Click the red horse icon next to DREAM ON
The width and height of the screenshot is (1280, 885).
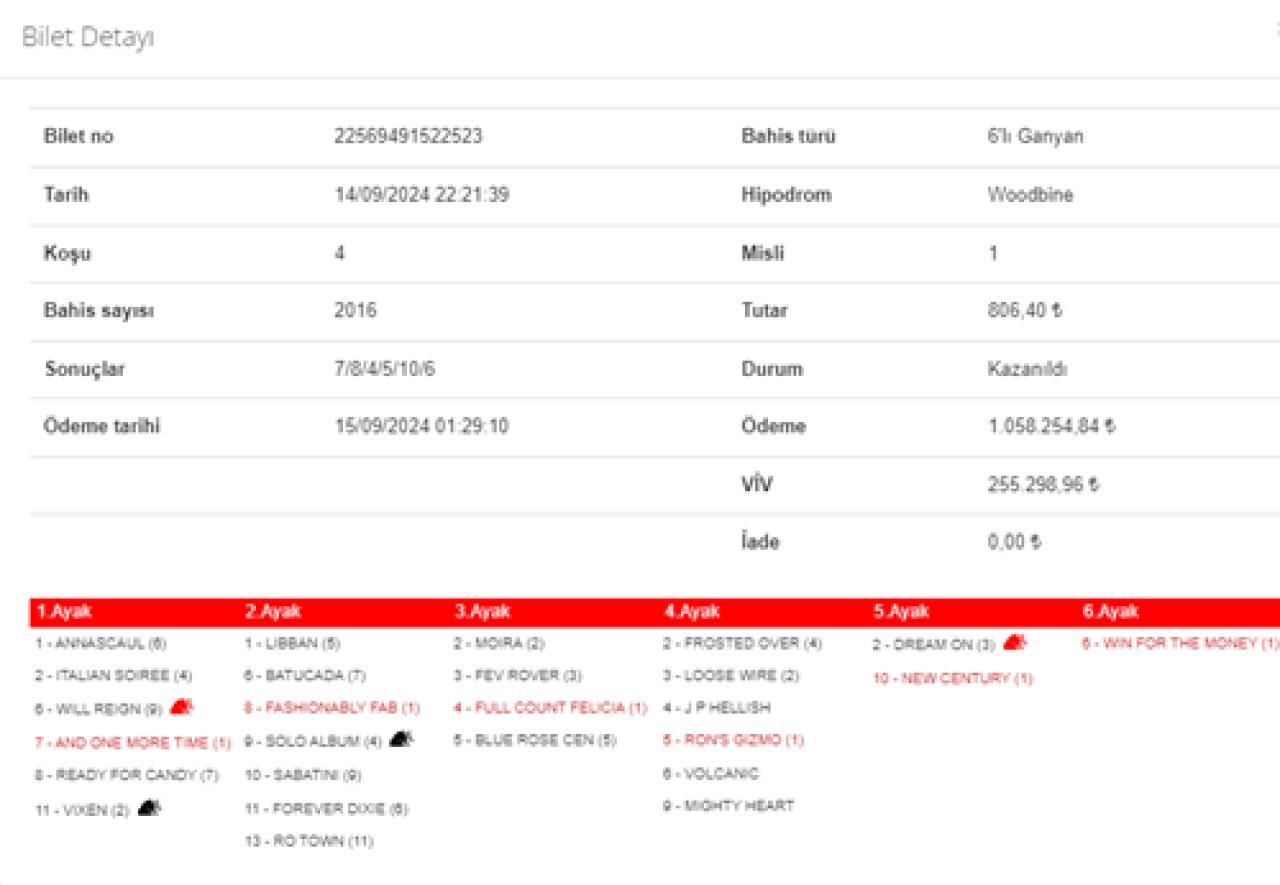pyautogui.click(x=1014, y=643)
